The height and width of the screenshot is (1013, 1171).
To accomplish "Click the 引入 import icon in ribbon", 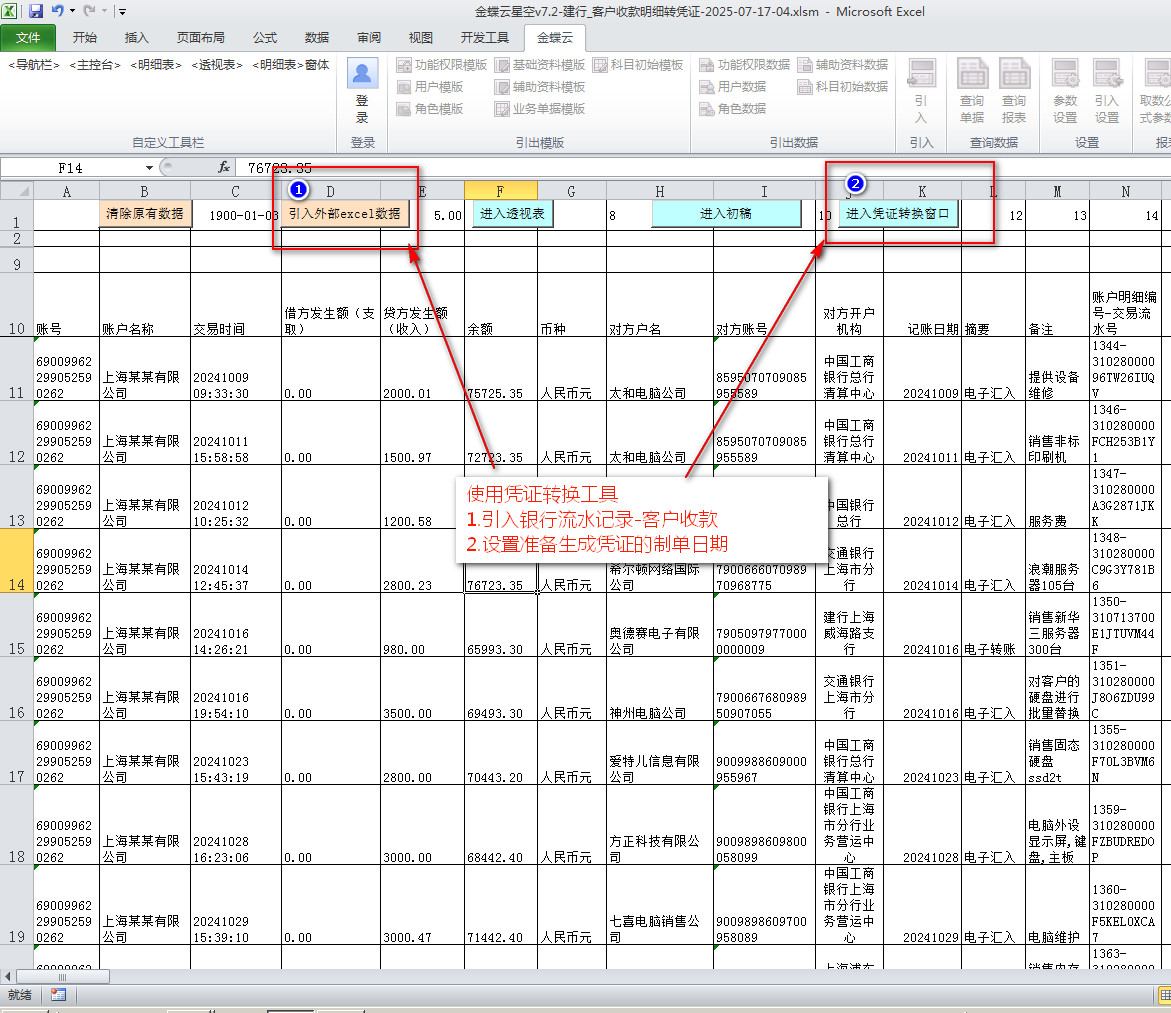I will [x=922, y=74].
